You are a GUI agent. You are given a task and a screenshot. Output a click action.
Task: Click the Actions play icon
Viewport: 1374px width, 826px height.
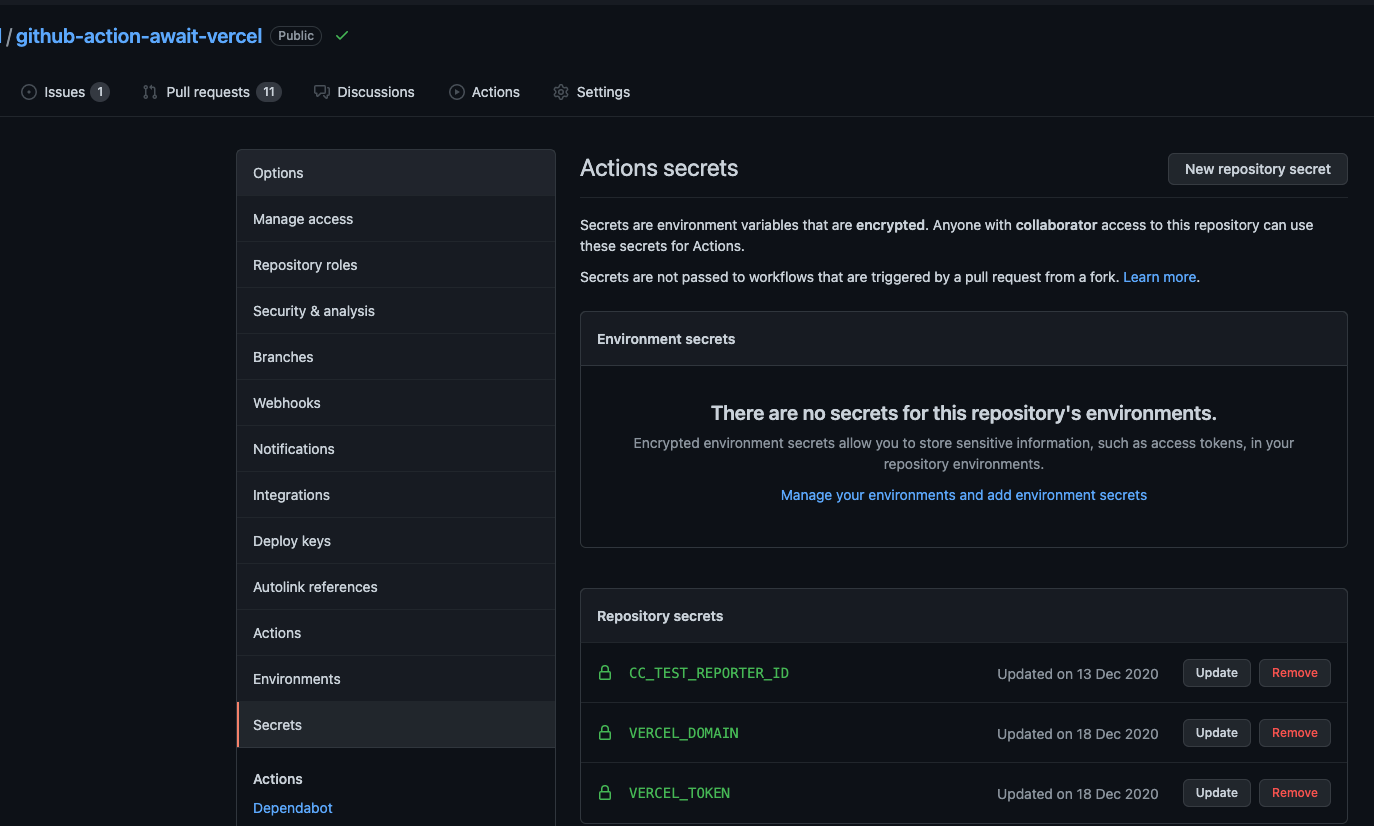(x=457, y=92)
